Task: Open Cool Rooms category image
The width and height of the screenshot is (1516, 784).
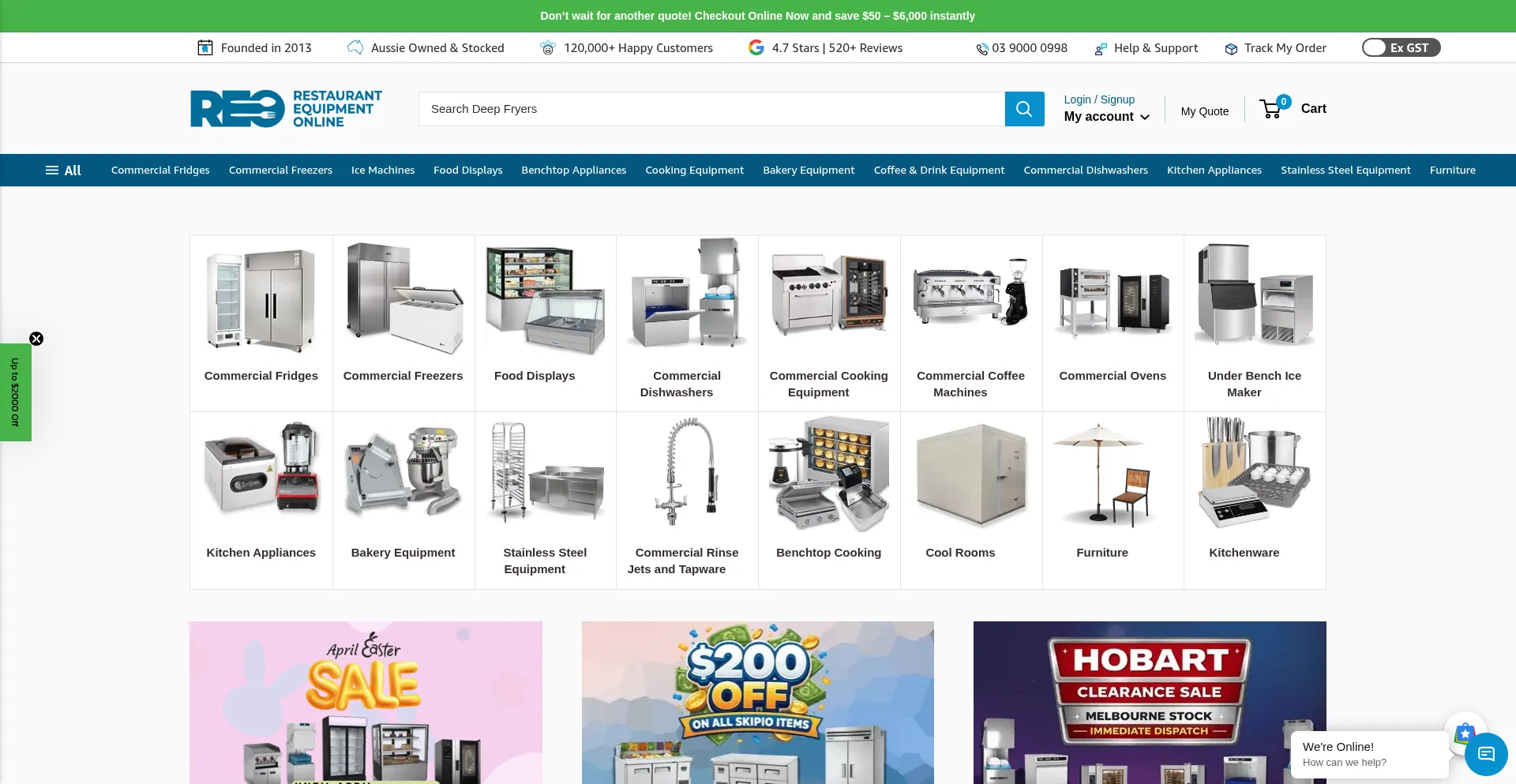Action: [971, 474]
